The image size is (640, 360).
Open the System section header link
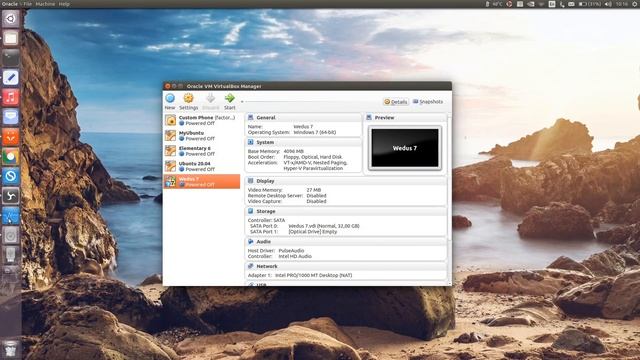265,142
